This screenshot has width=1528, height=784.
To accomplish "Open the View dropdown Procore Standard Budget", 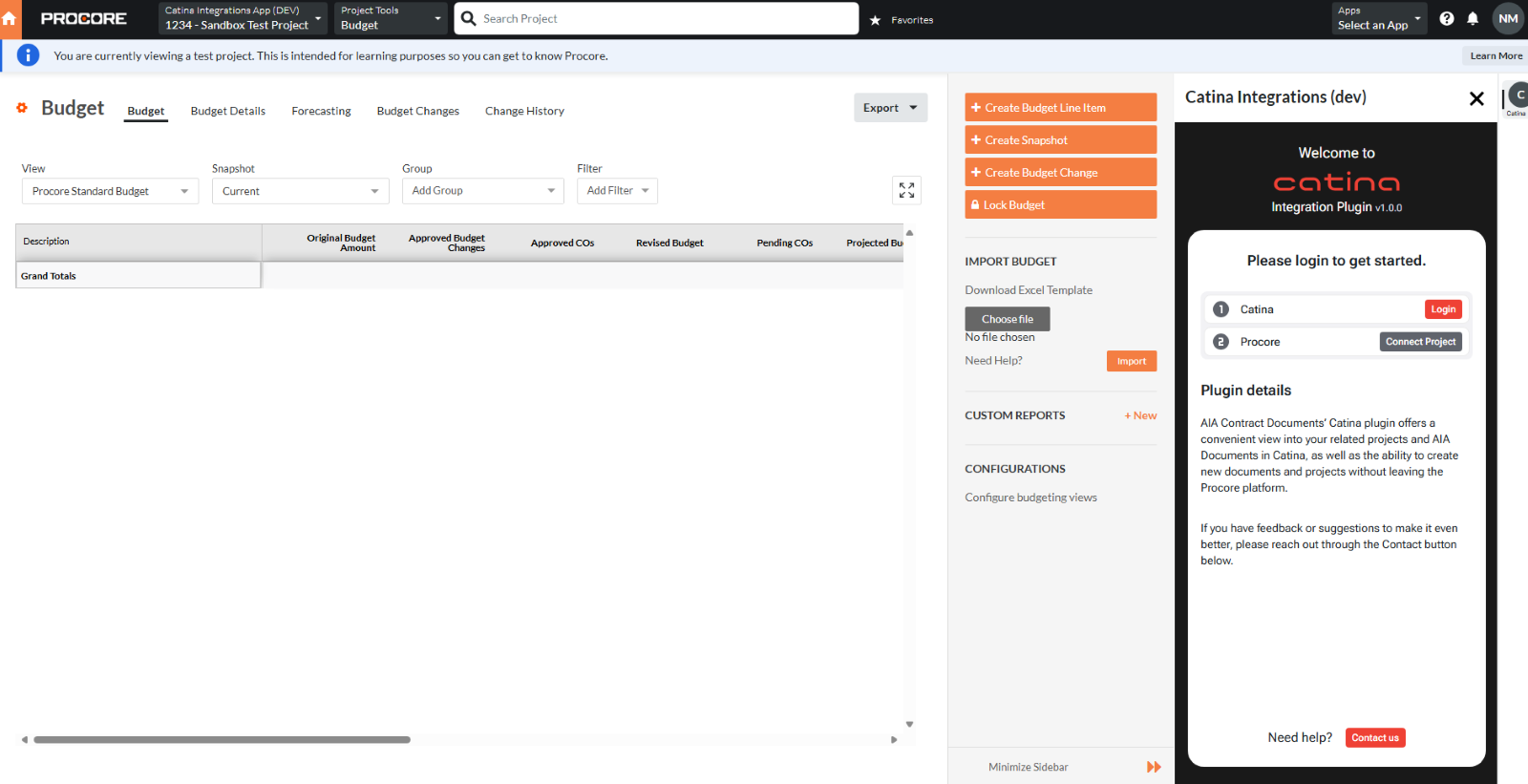I will (110, 191).
